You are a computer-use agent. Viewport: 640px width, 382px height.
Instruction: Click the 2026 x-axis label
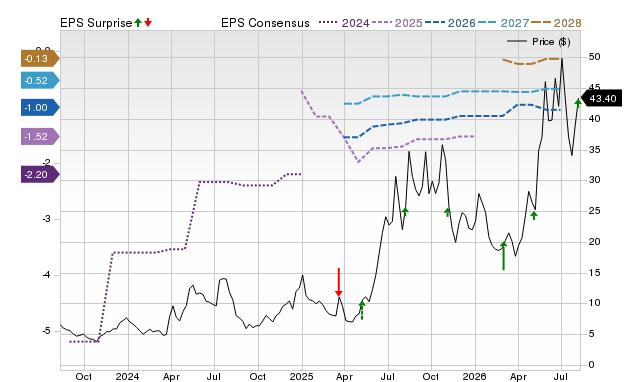(x=475, y=376)
